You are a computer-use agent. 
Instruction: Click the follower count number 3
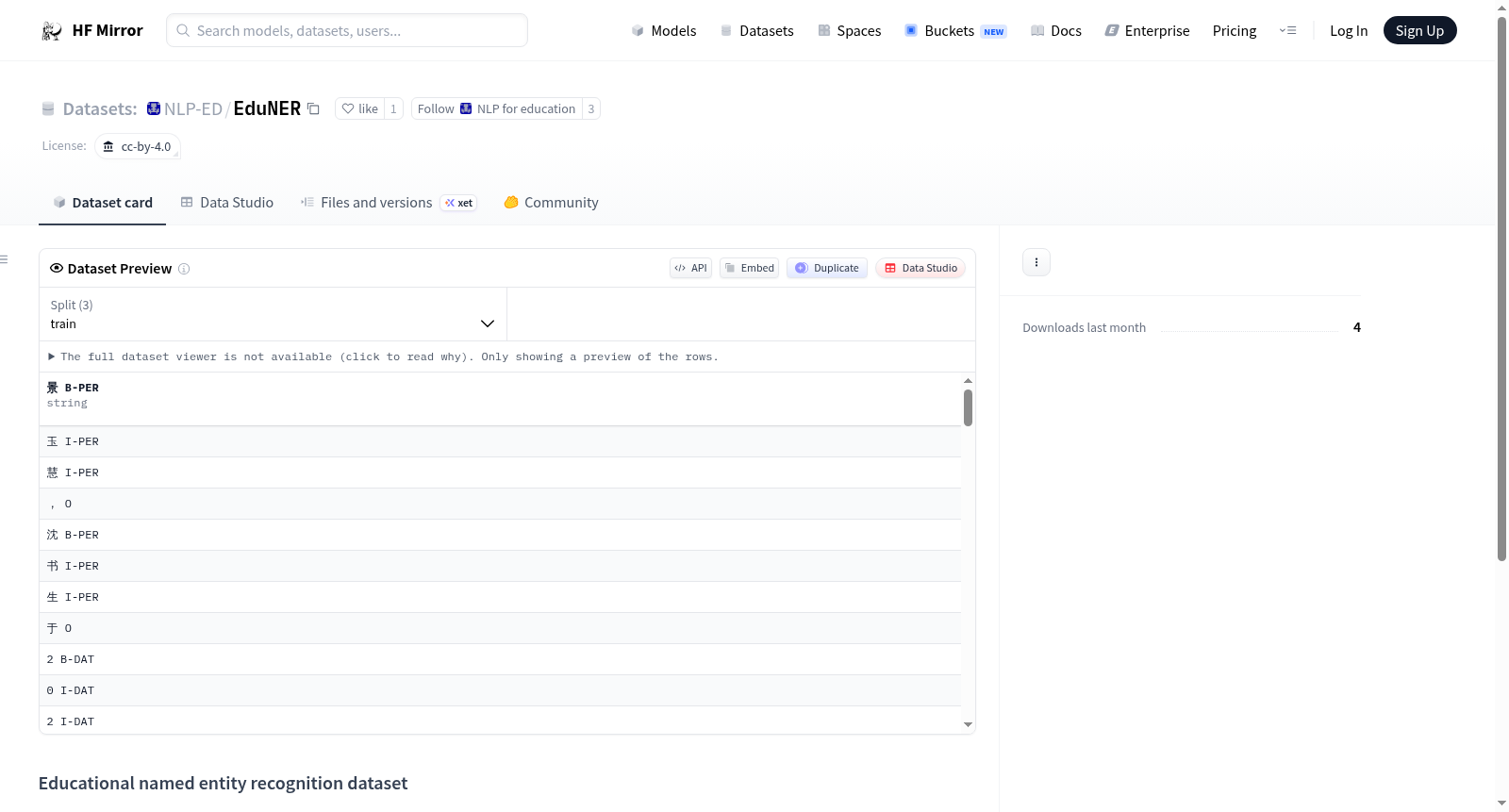pyautogui.click(x=591, y=109)
